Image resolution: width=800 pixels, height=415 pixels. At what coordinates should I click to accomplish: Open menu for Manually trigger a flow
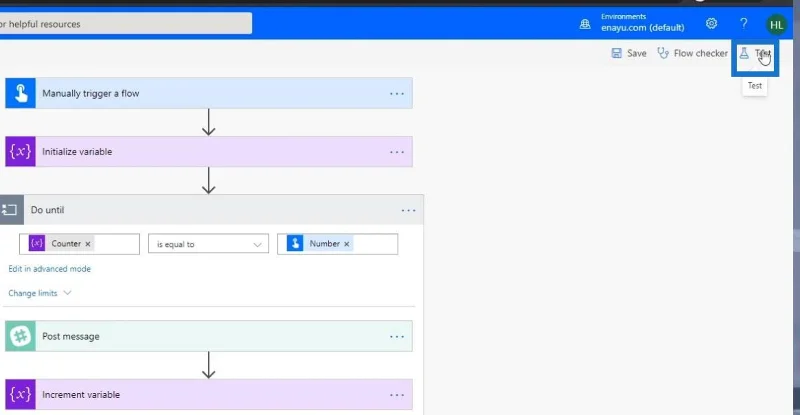point(396,94)
